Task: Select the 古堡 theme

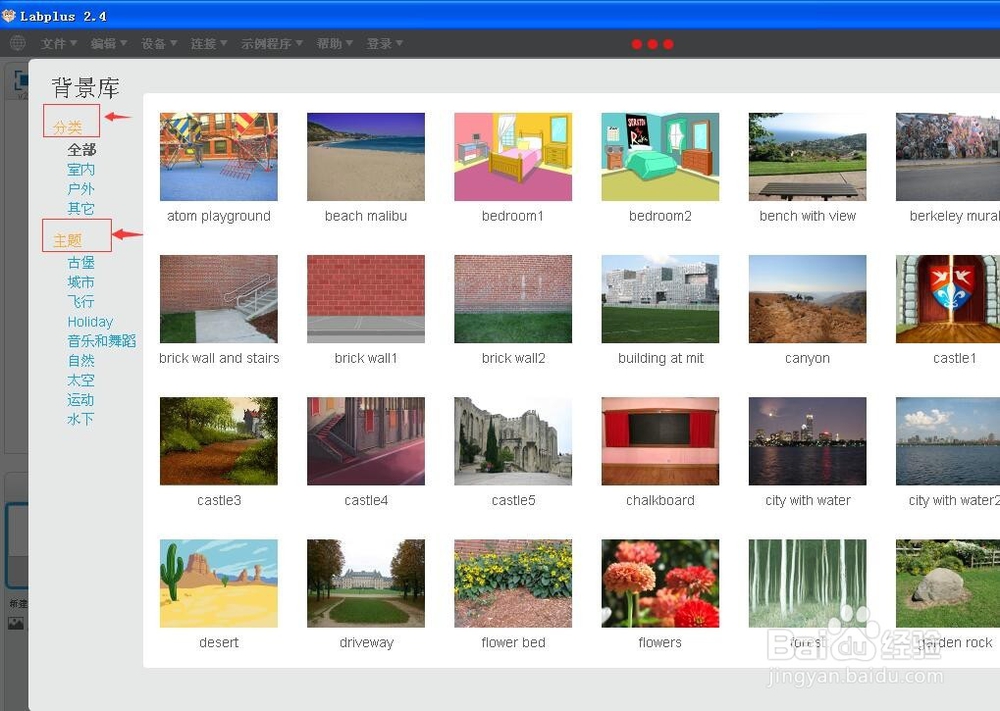Action: click(81, 263)
